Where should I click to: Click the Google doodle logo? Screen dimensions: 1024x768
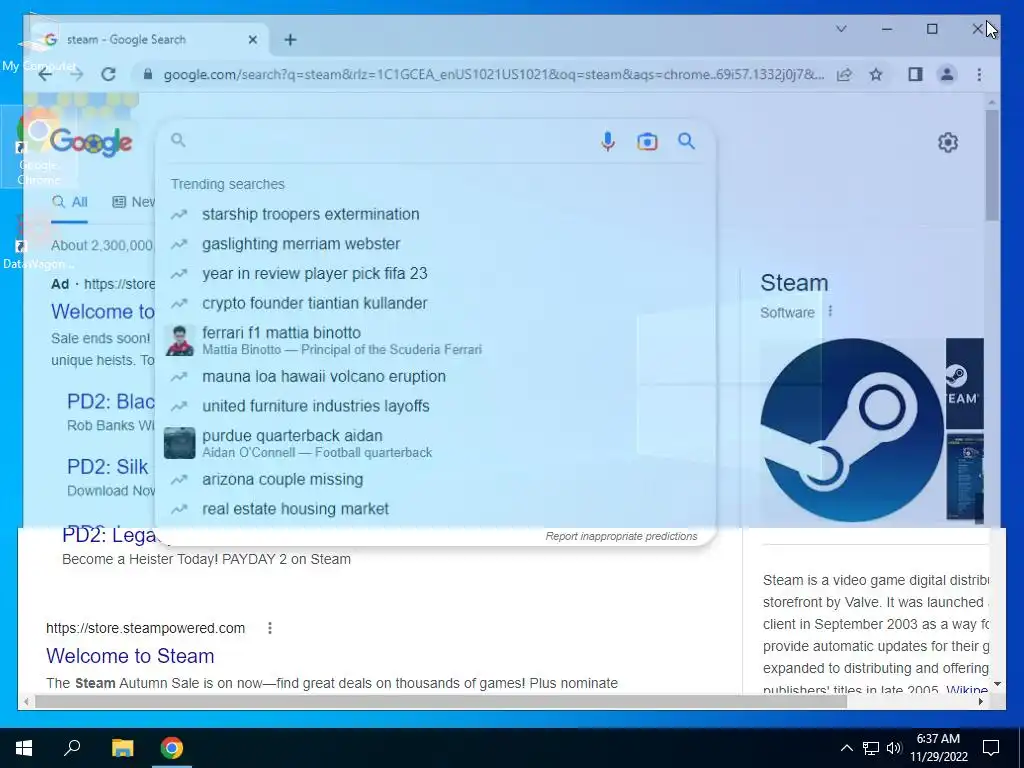coord(91,142)
